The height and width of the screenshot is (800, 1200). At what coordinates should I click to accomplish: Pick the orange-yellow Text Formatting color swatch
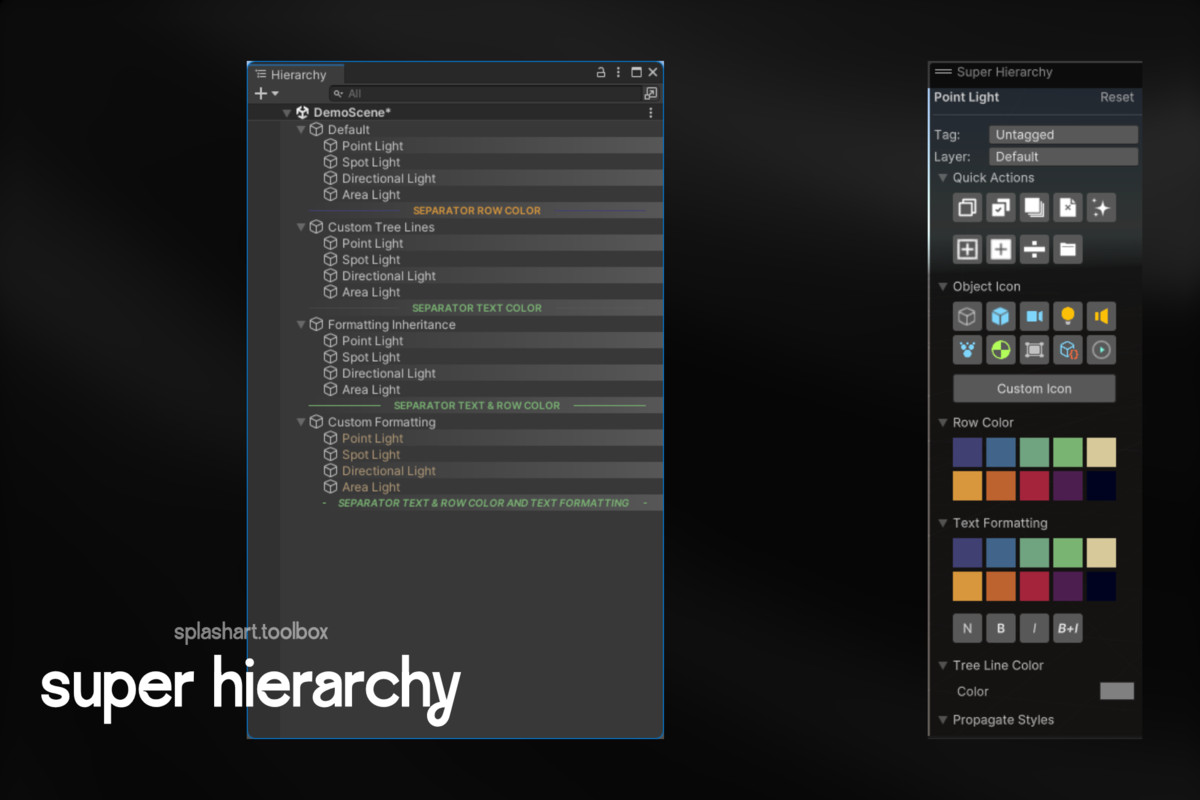pos(967,586)
